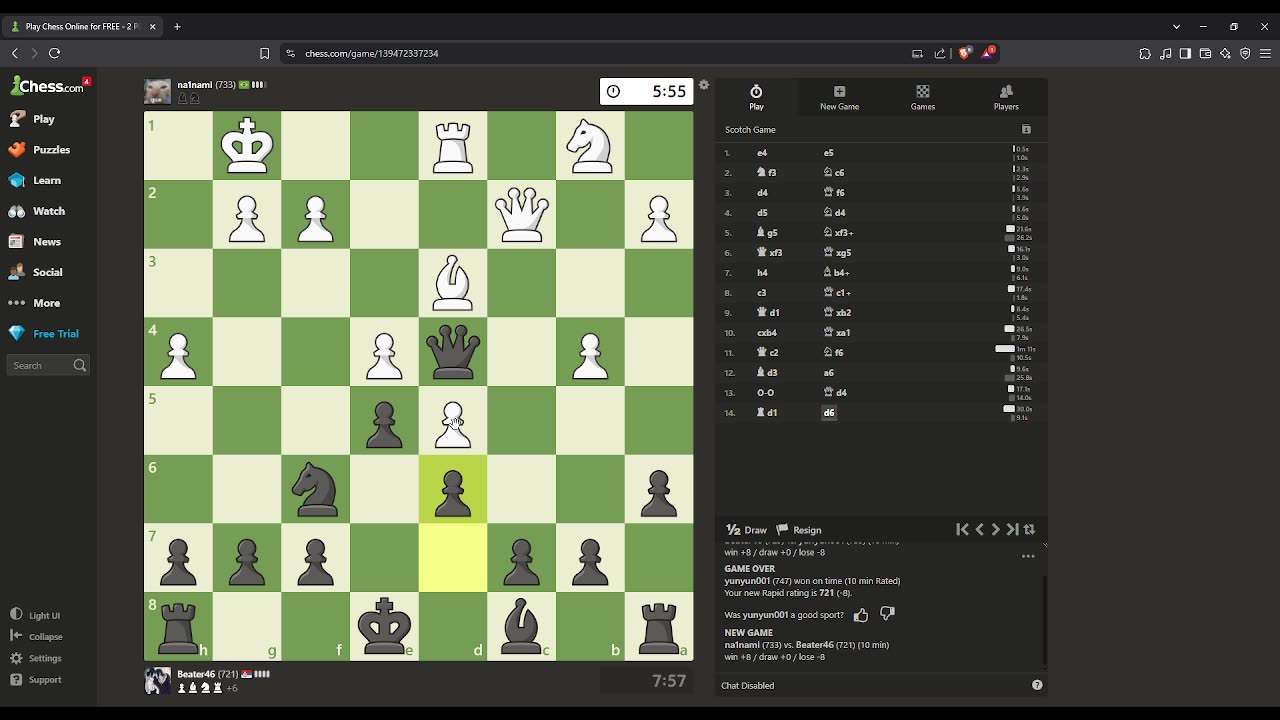Open the Brave Shields icon
This screenshot has height=720, width=1280.
point(964,53)
